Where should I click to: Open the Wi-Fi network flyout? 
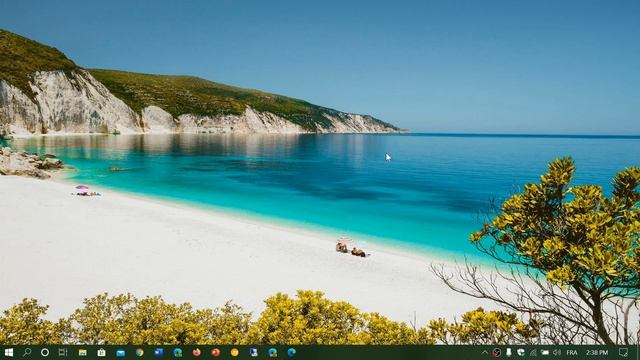click(533, 352)
